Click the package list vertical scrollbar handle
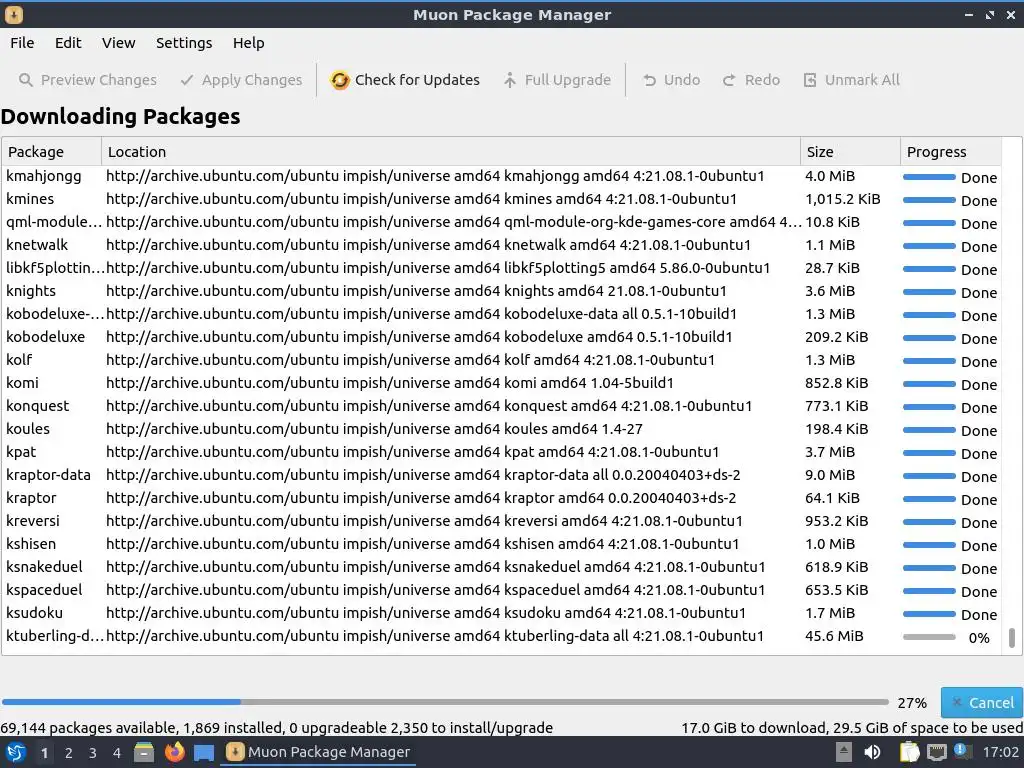 pyautogui.click(x=1012, y=638)
